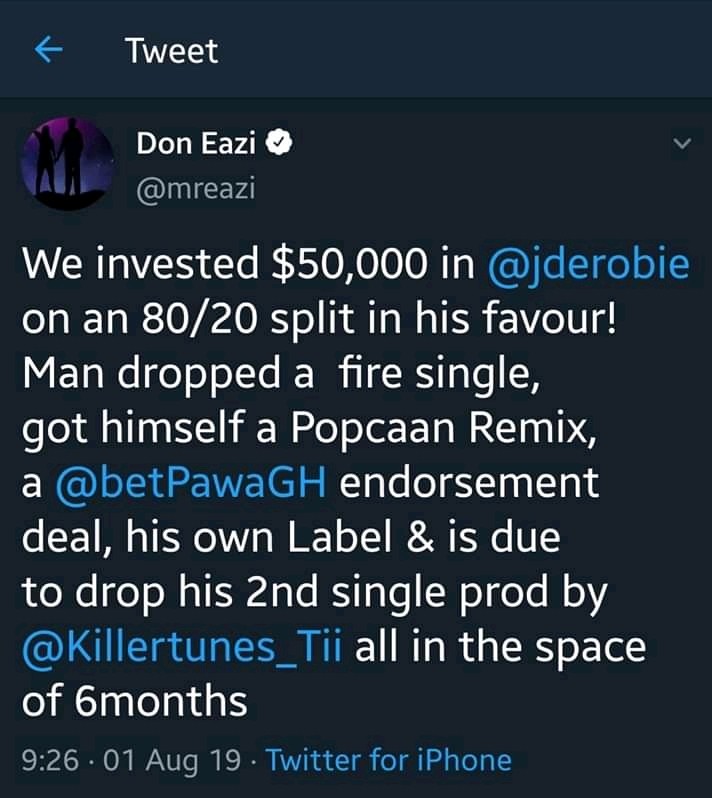Expand the tweet options chevron
Image resolution: width=712 pixels, height=798 pixels.
coord(681,145)
